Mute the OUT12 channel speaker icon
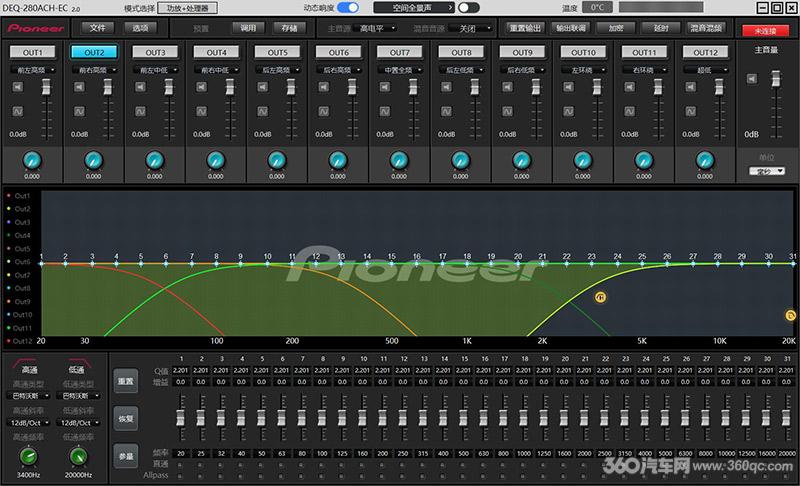 pyautogui.click(x=690, y=87)
